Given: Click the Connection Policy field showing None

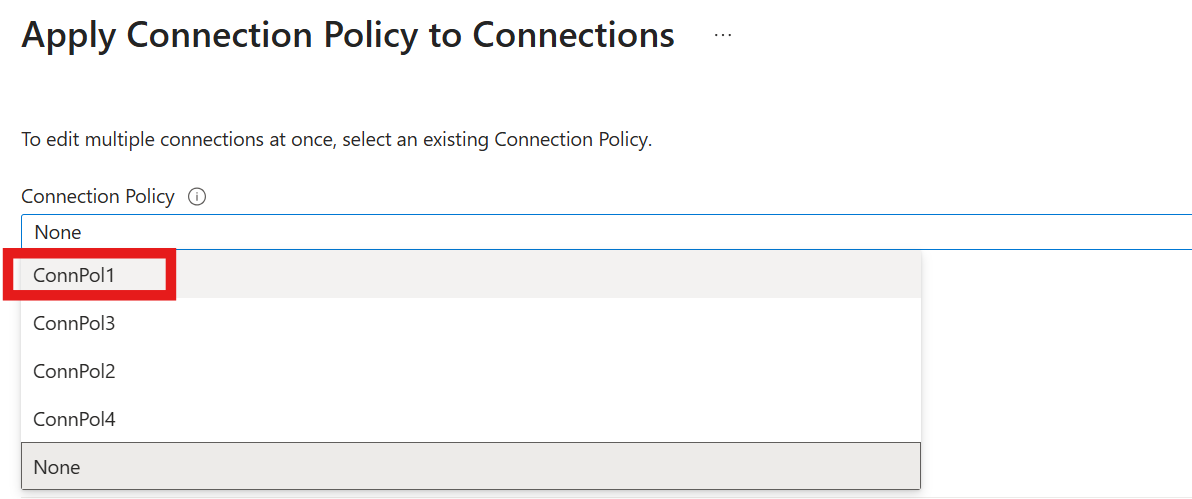Looking at the screenshot, I should click(x=607, y=232).
